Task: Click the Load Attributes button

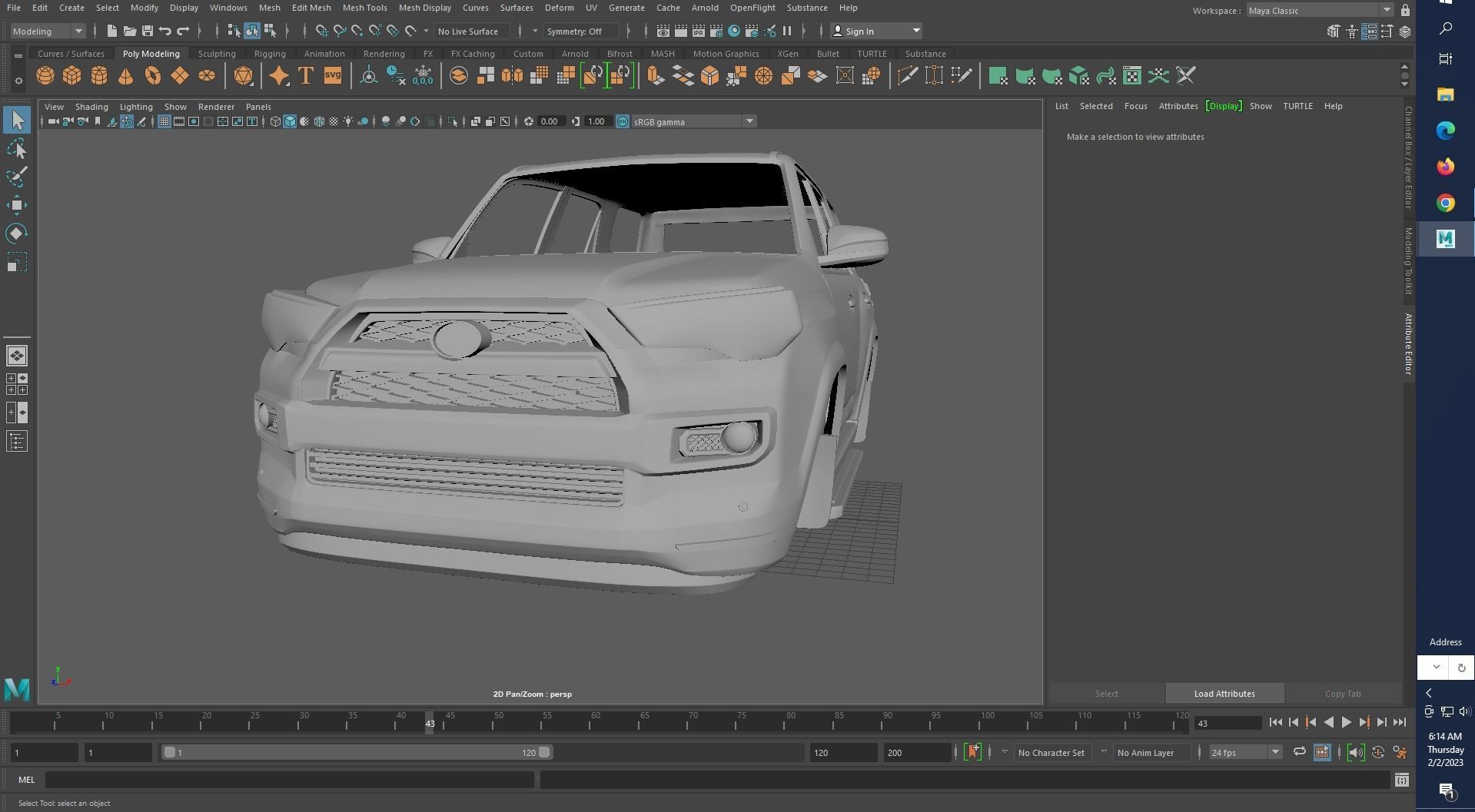Action: click(x=1224, y=694)
